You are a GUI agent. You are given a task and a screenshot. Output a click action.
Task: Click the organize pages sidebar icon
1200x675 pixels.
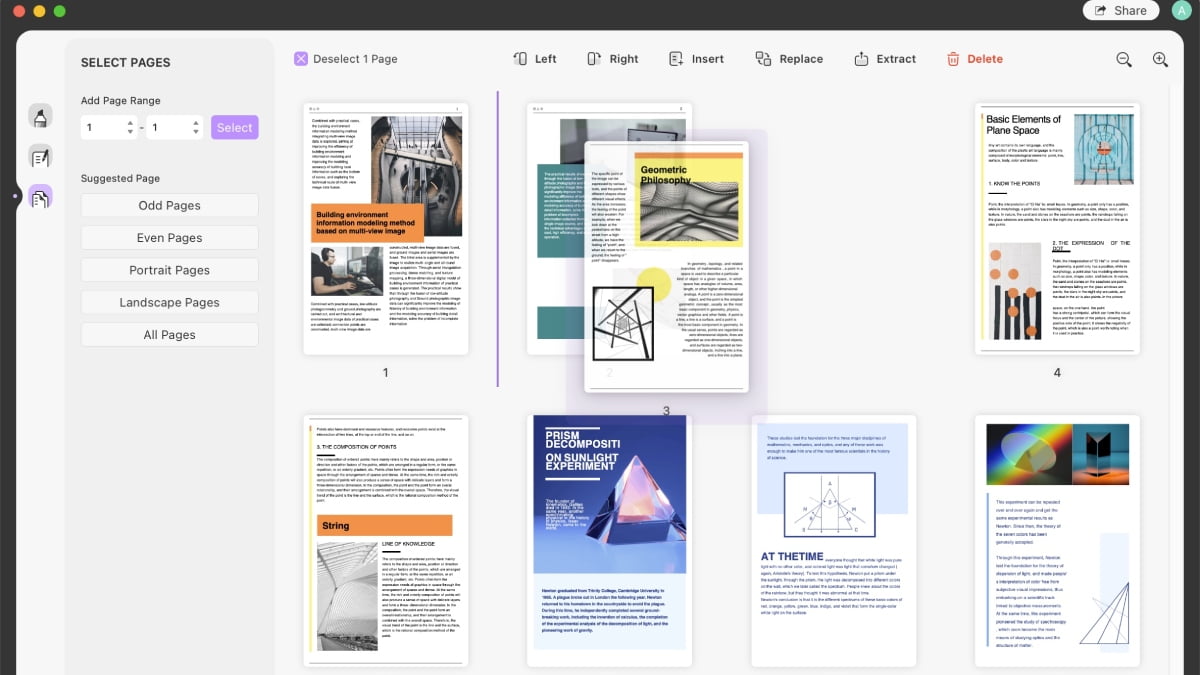click(x=40, y=197)
